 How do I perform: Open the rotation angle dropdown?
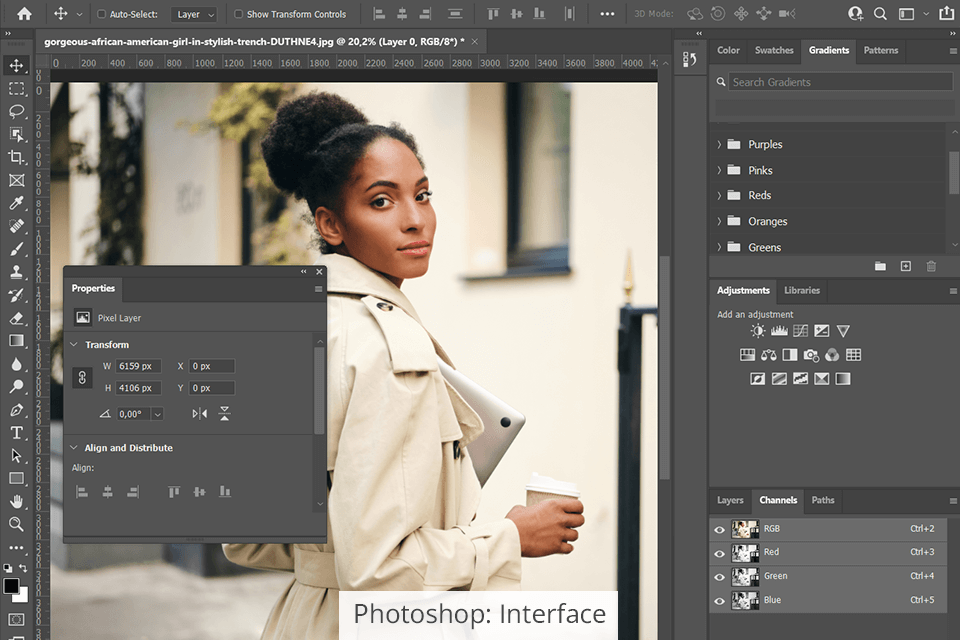click(157, 415)
